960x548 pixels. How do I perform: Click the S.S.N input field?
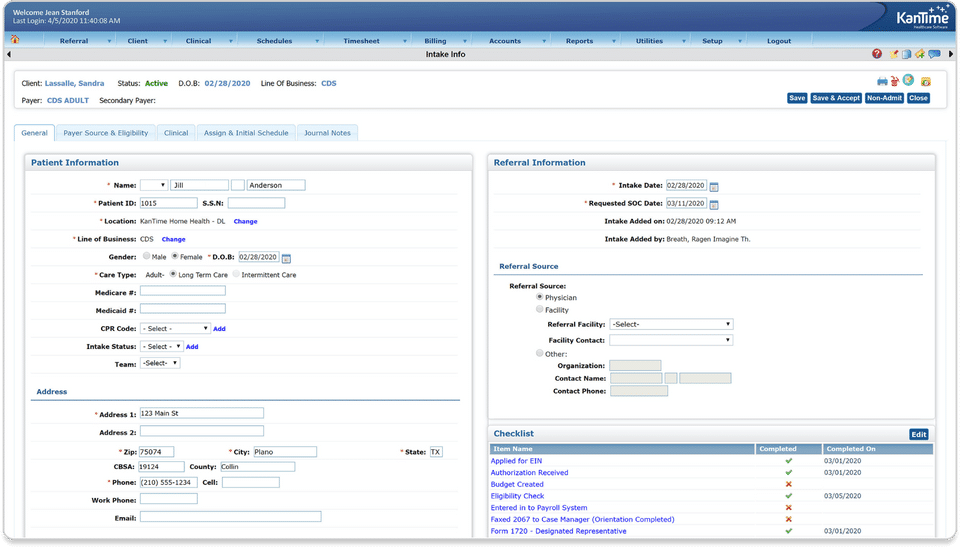point(257,203)
